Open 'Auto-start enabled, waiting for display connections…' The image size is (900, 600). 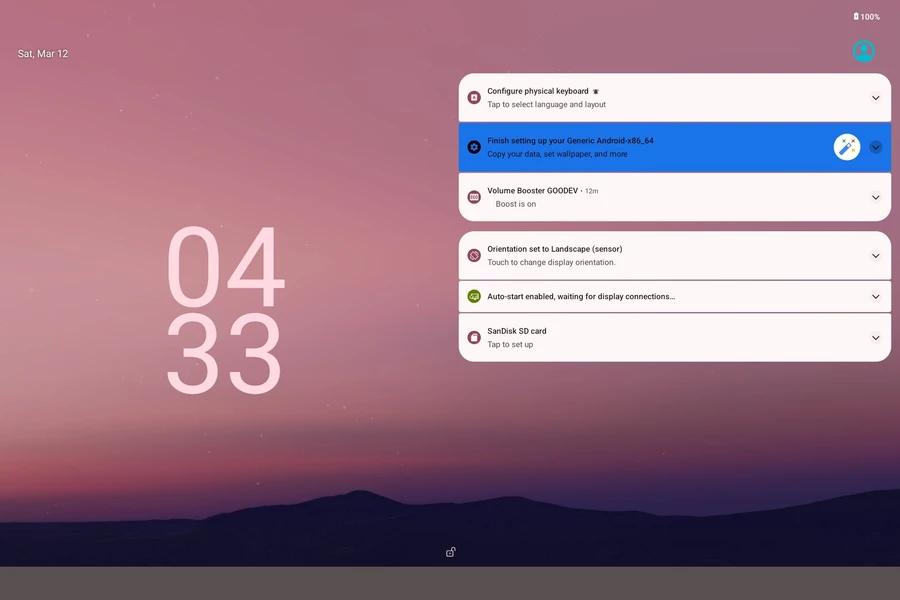[581, 296]
